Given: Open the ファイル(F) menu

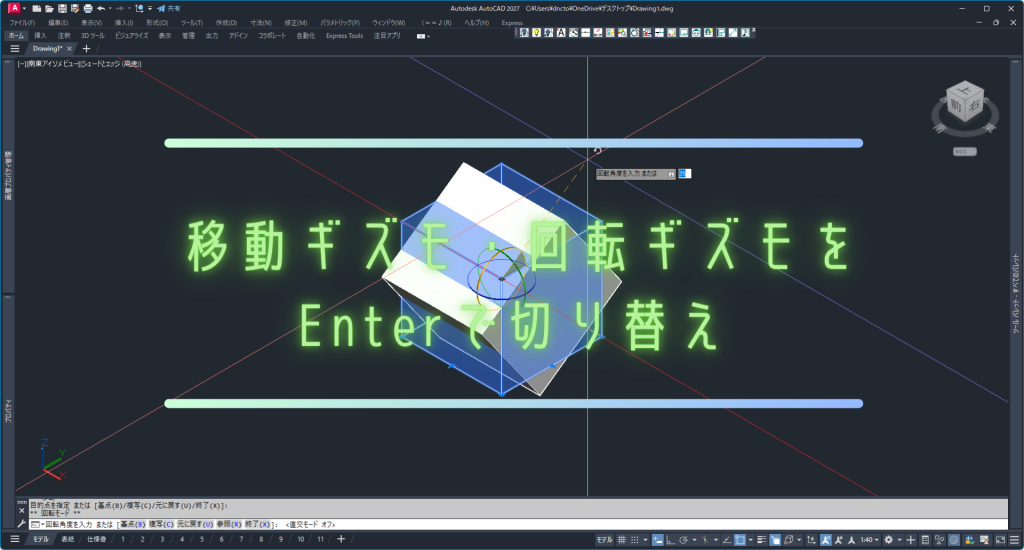Looking at the screenshot, I should (22, 22).
